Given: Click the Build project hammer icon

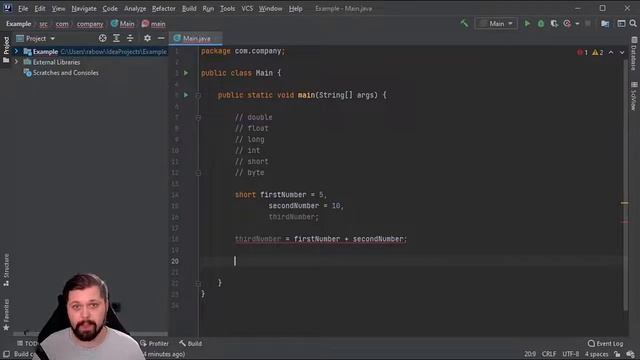Looking at the screenshot, I should pyautogui.click(x=464, y=23).
